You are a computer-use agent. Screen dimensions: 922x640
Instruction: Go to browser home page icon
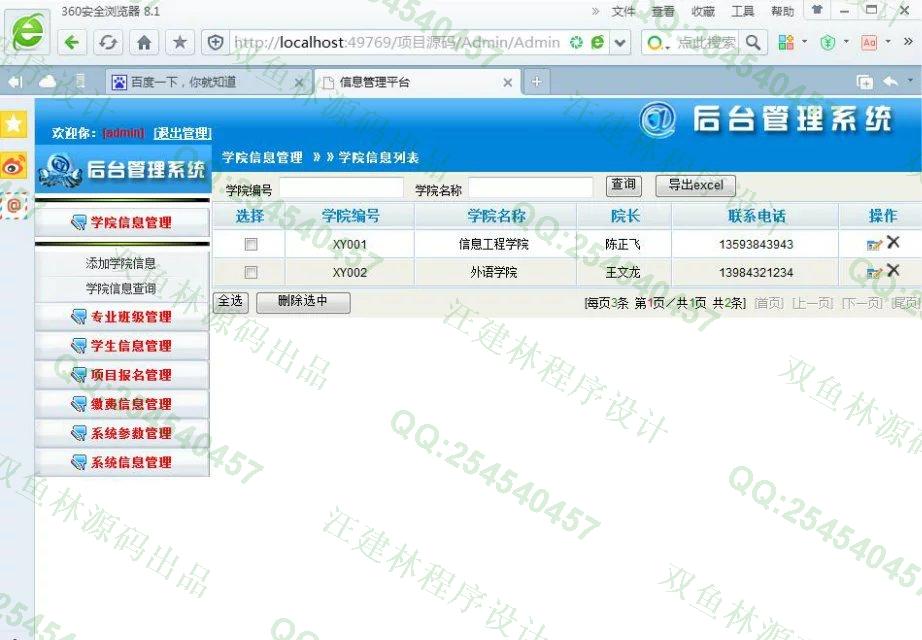point(143,42)
